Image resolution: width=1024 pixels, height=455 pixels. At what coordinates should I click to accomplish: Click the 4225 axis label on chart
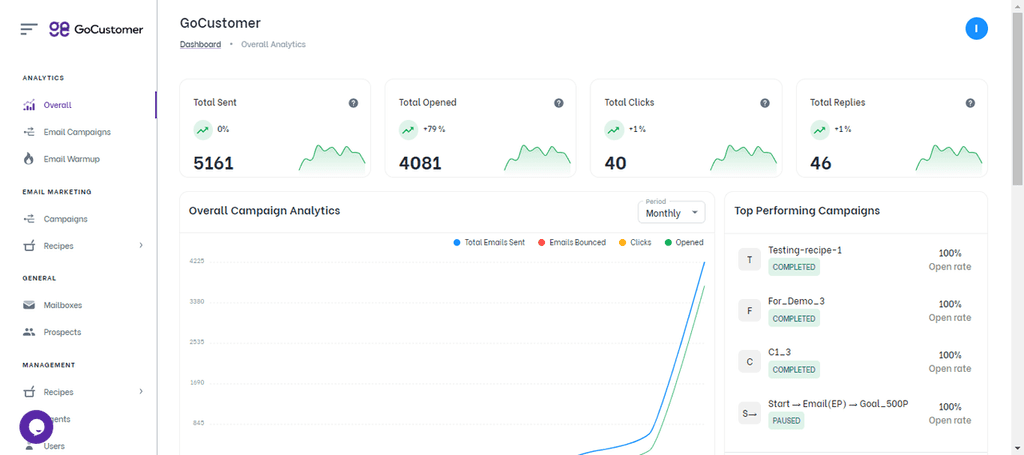click(x=198, y=260)
